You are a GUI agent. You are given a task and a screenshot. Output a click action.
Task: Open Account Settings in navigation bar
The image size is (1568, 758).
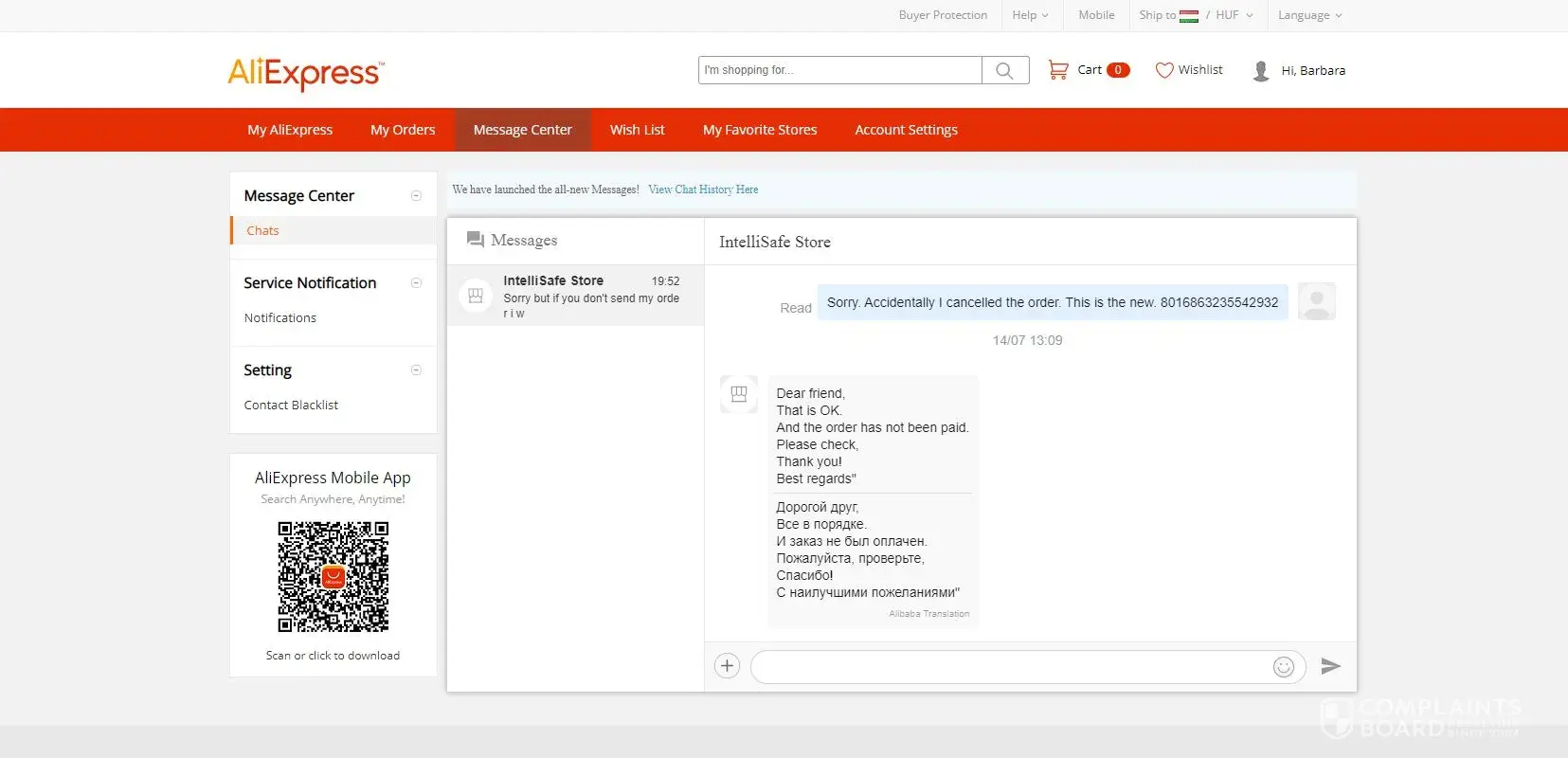click(x=906, y=130)
